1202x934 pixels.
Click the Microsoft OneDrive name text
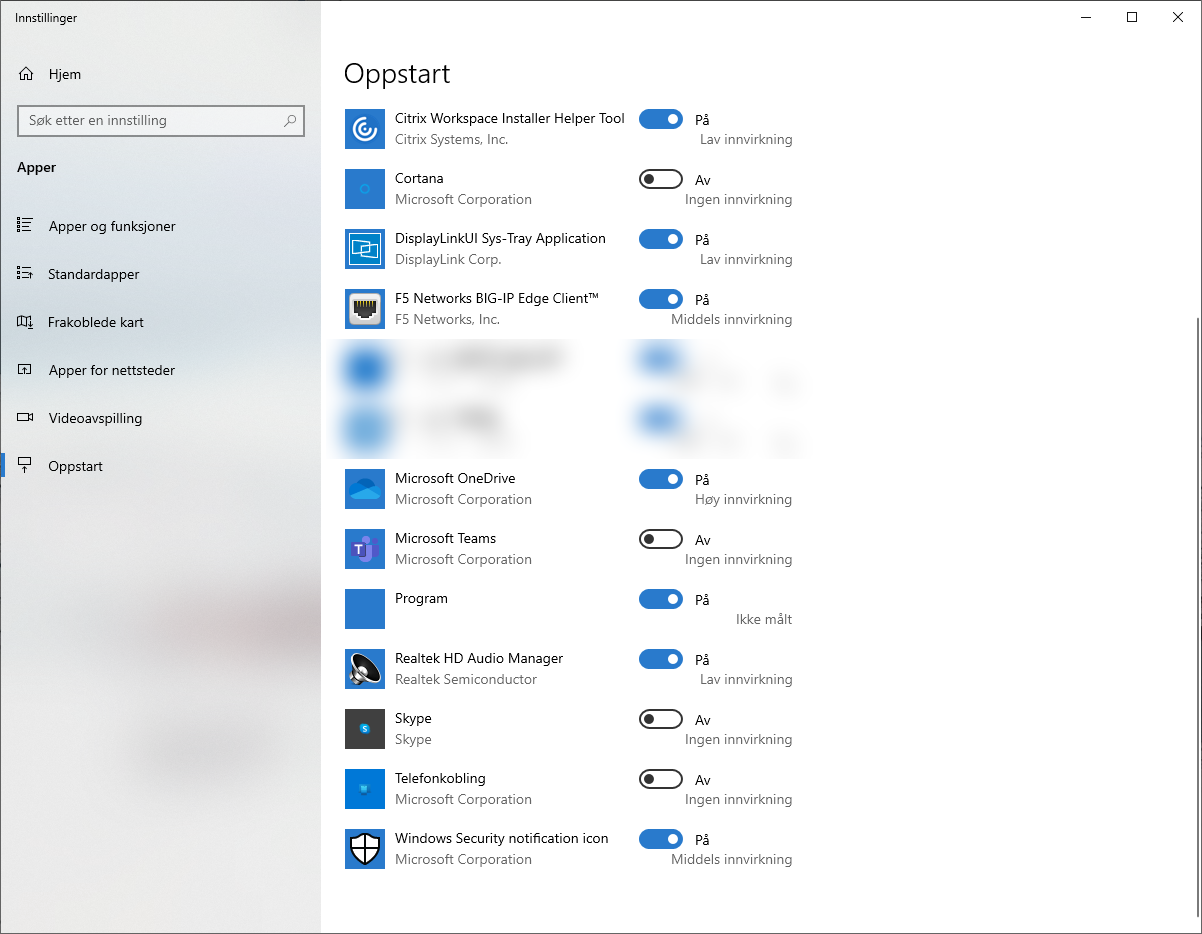455,478
